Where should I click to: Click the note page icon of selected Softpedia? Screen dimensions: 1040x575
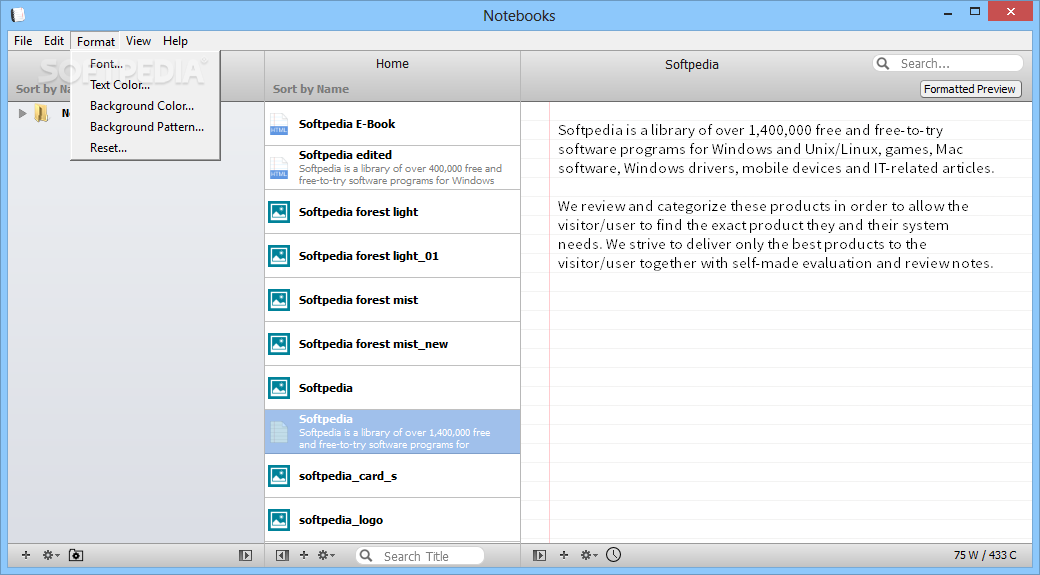[279, 432]
